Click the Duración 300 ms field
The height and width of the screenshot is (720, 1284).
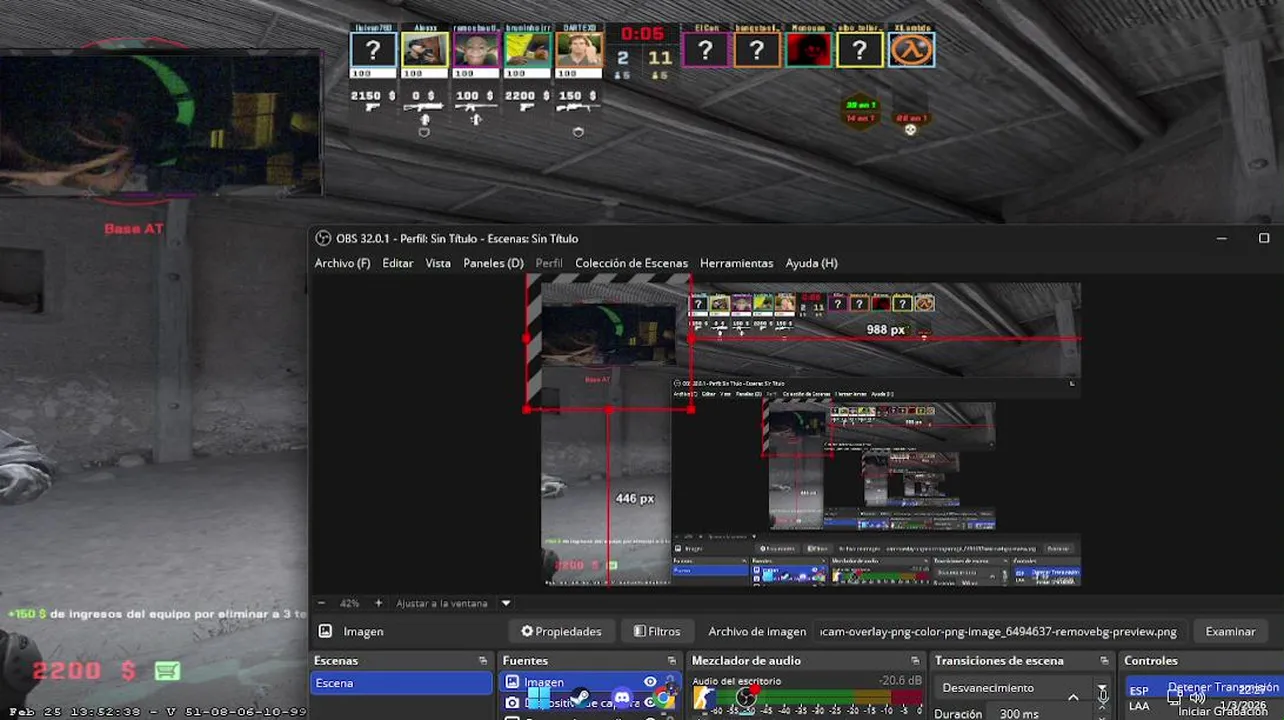(x=1040, y=714)
